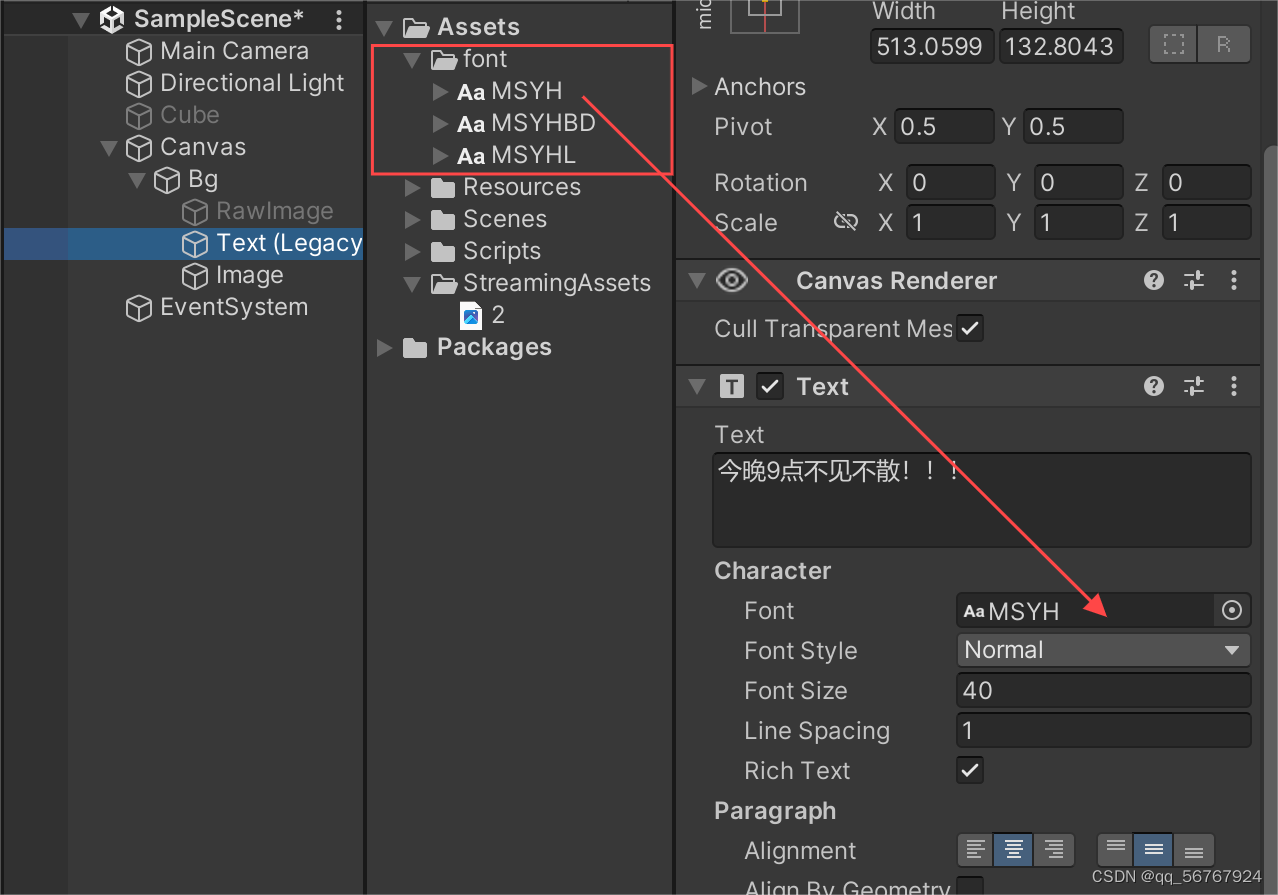The image size is (1278, 895).
Task: Open the Font Style dropdown
Action: coord(1102,650)
